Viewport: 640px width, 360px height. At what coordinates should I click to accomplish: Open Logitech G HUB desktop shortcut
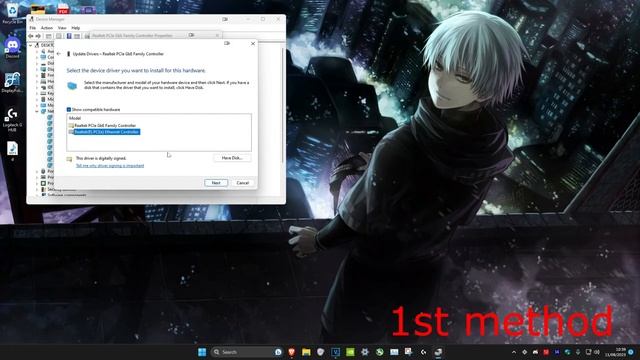(12, 119)
